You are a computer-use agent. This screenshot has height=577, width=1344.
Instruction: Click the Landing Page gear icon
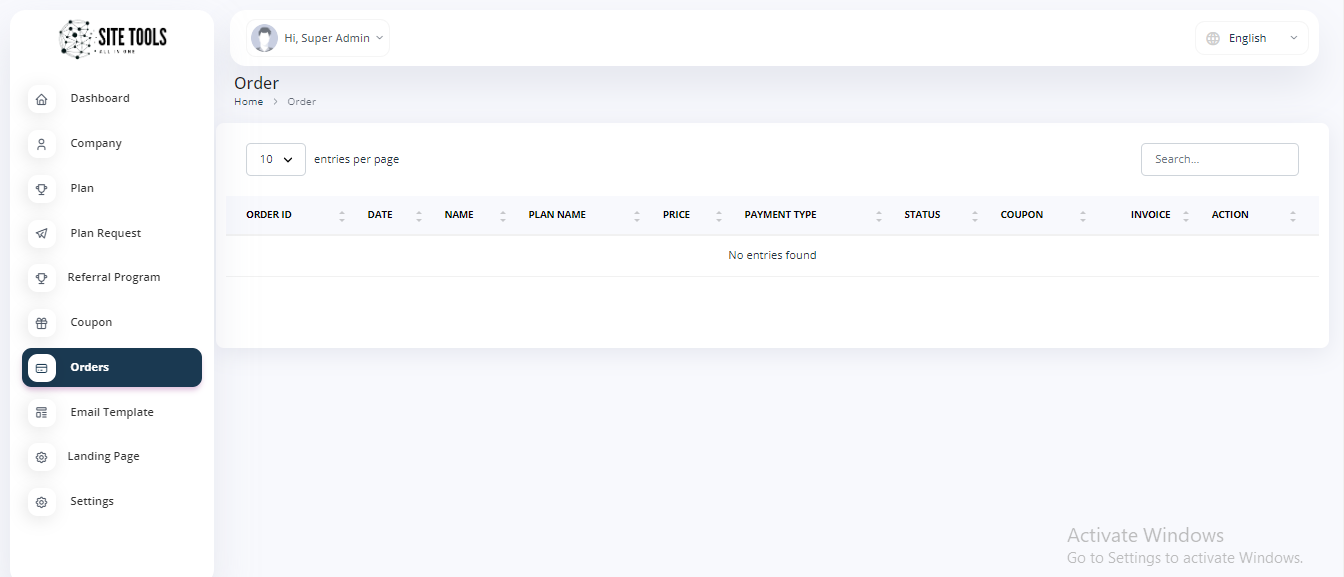coord(41,457)
